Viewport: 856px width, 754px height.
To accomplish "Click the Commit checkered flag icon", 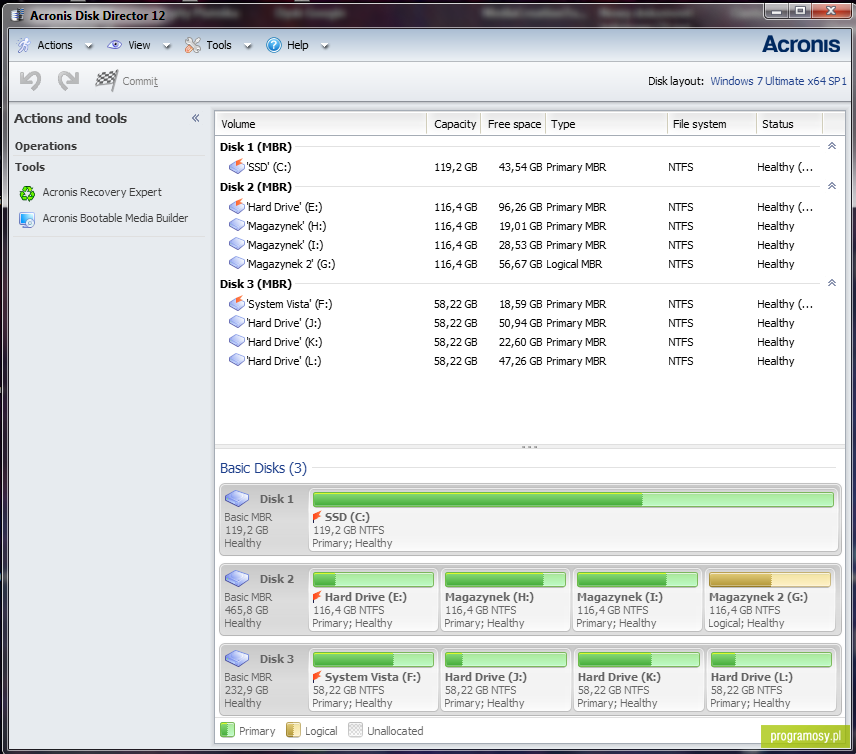I will click(x=106, y=81).
